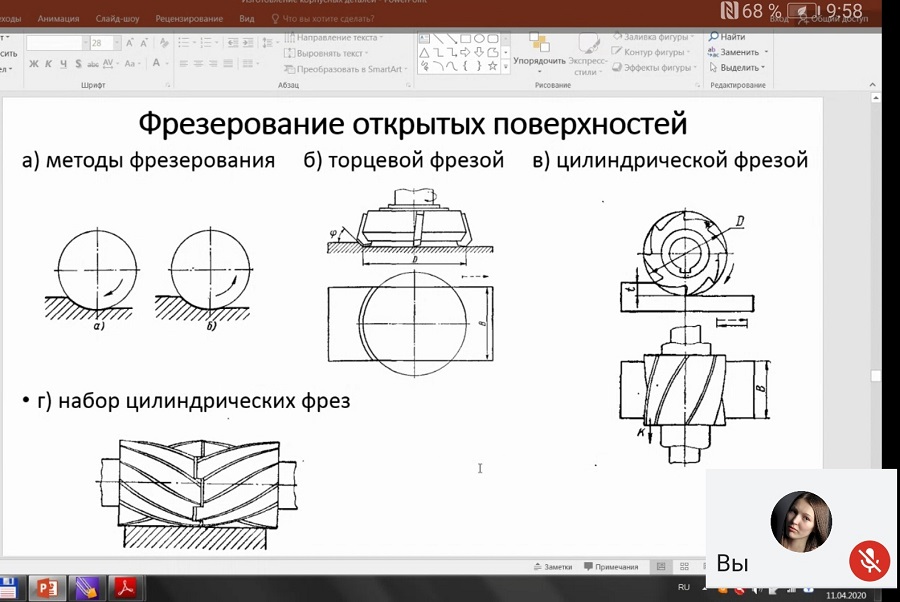
Task: Open Контур фигуры outline color
Action: click(x=652, y=52)
